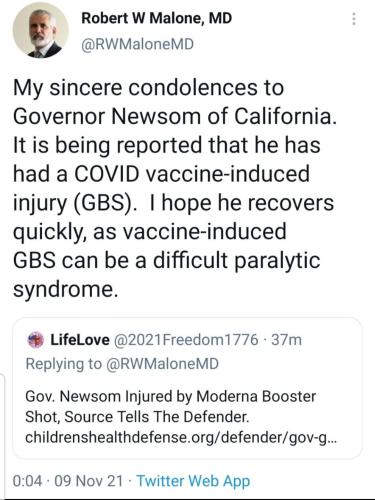Select the main tweet text about condolences
375x500 pixels.
[x=174, y=188]
